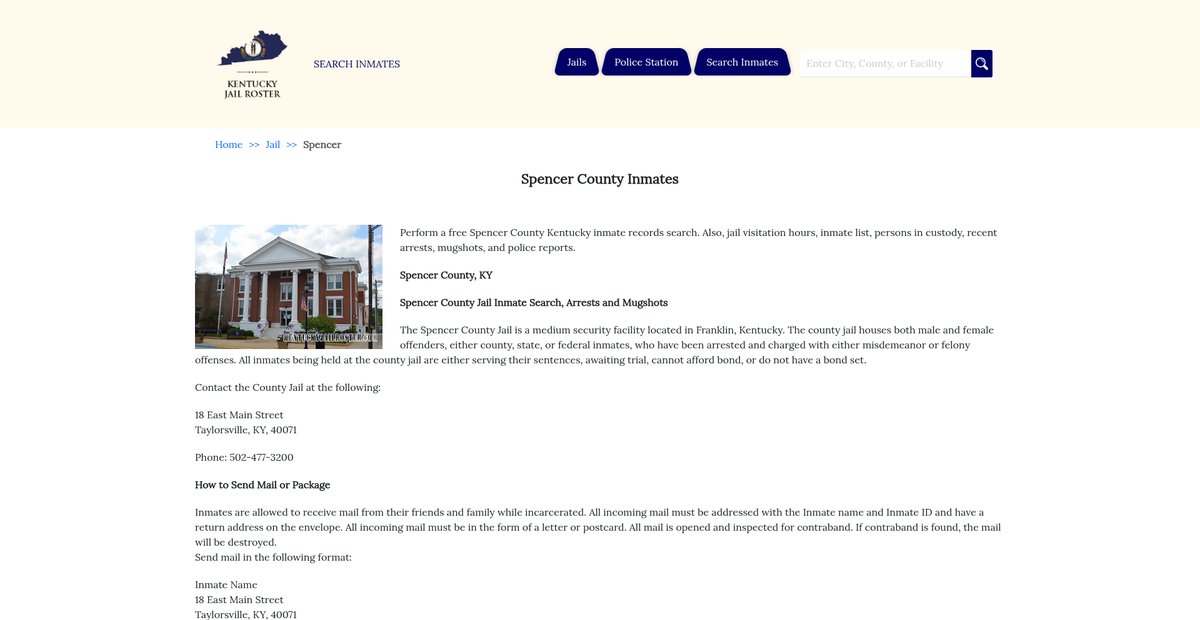Go to the Jails navigation tab

(577, 62)
